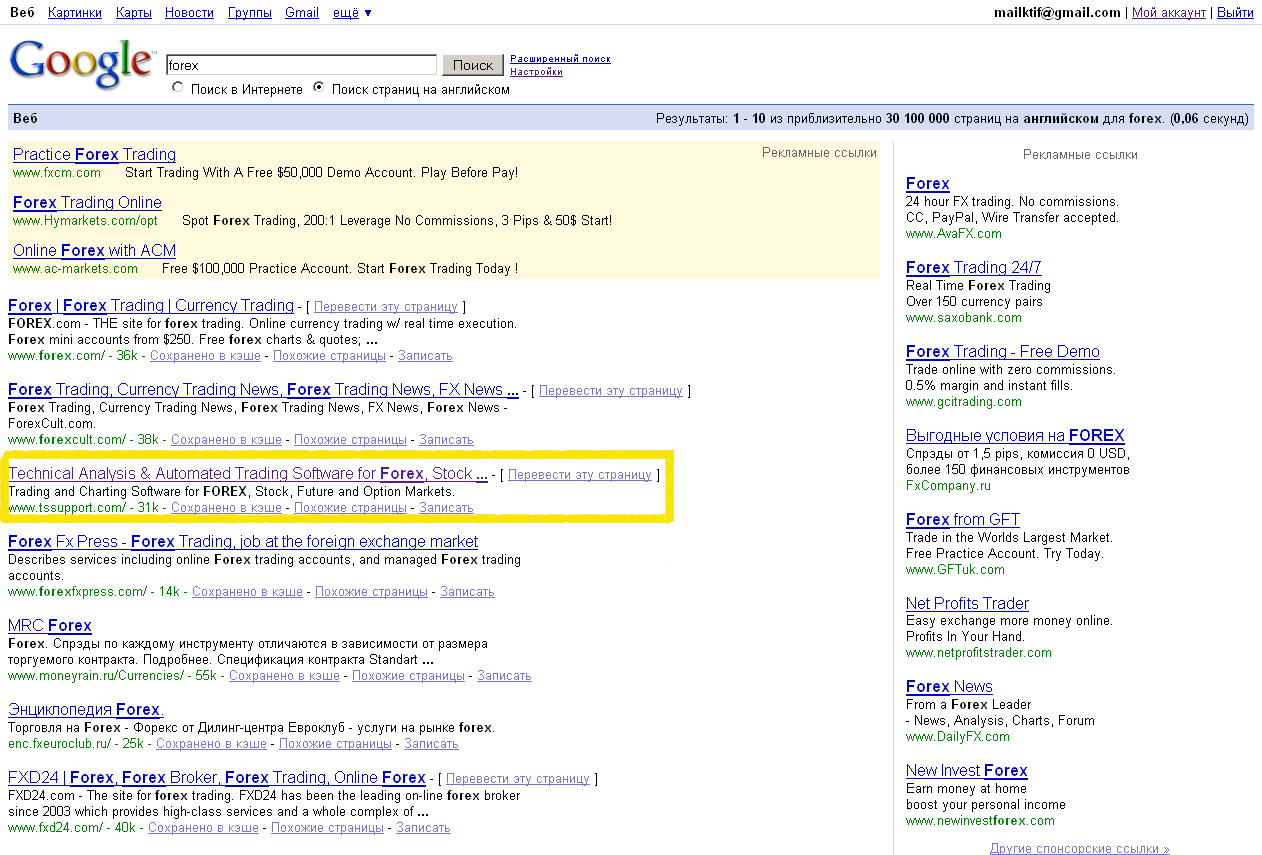Image resolution: width=1262 pixels, height=855 pixels.
Task: Switch to the Картинки tab
Action: click(x=75, y=13)
